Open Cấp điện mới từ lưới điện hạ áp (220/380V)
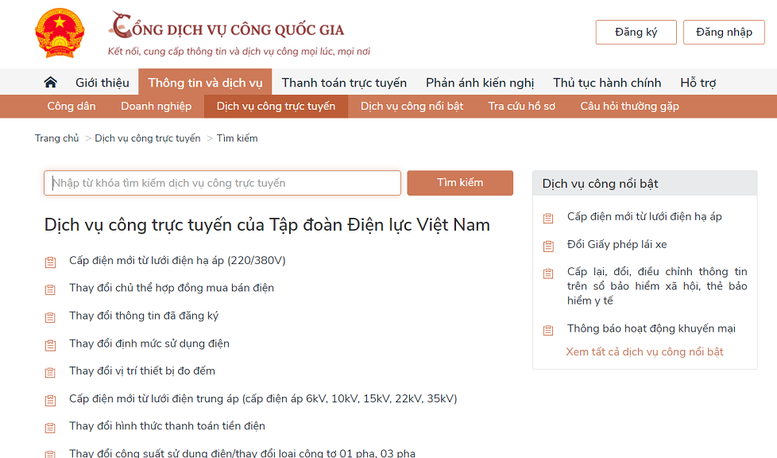The height and width of the screenshot is (458, 777). [177, 261]
